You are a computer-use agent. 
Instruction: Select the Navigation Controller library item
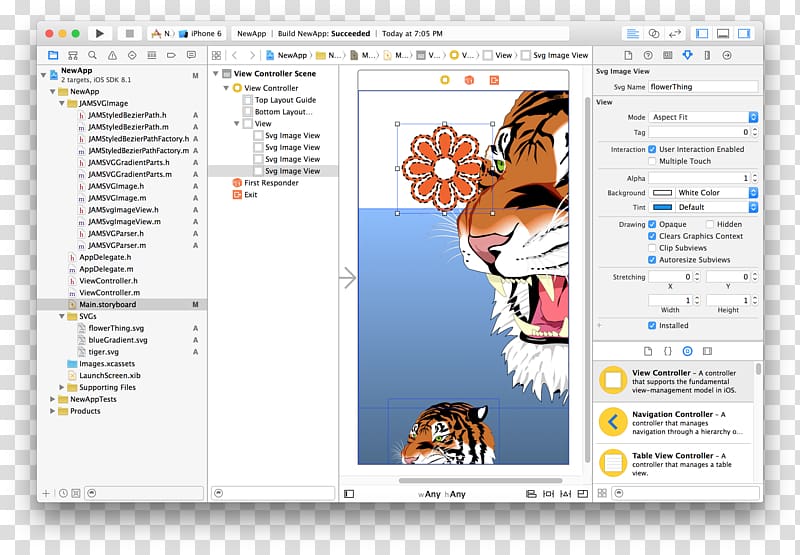click(x=673, y=423)
